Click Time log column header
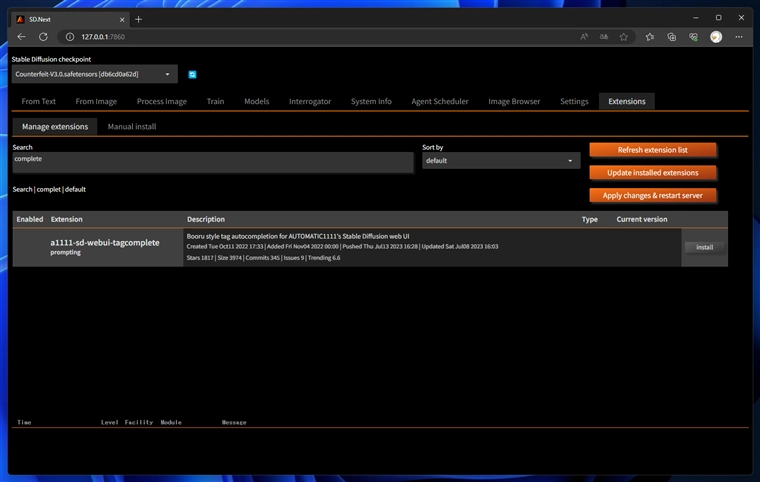This screenshot has height=482, width=760. pyautogui.click(x=24, y=422)
